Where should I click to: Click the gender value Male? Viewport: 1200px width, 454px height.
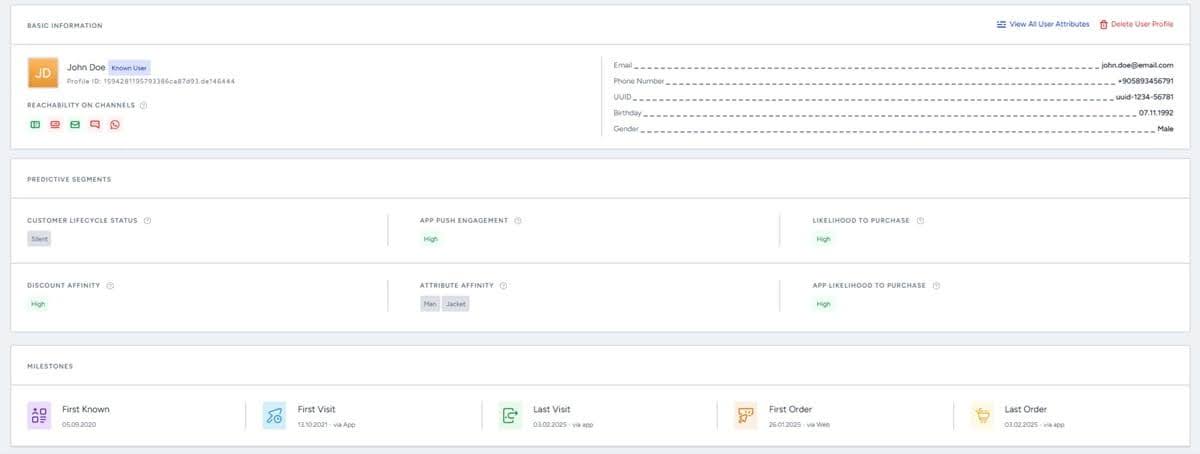[1165, 129]
